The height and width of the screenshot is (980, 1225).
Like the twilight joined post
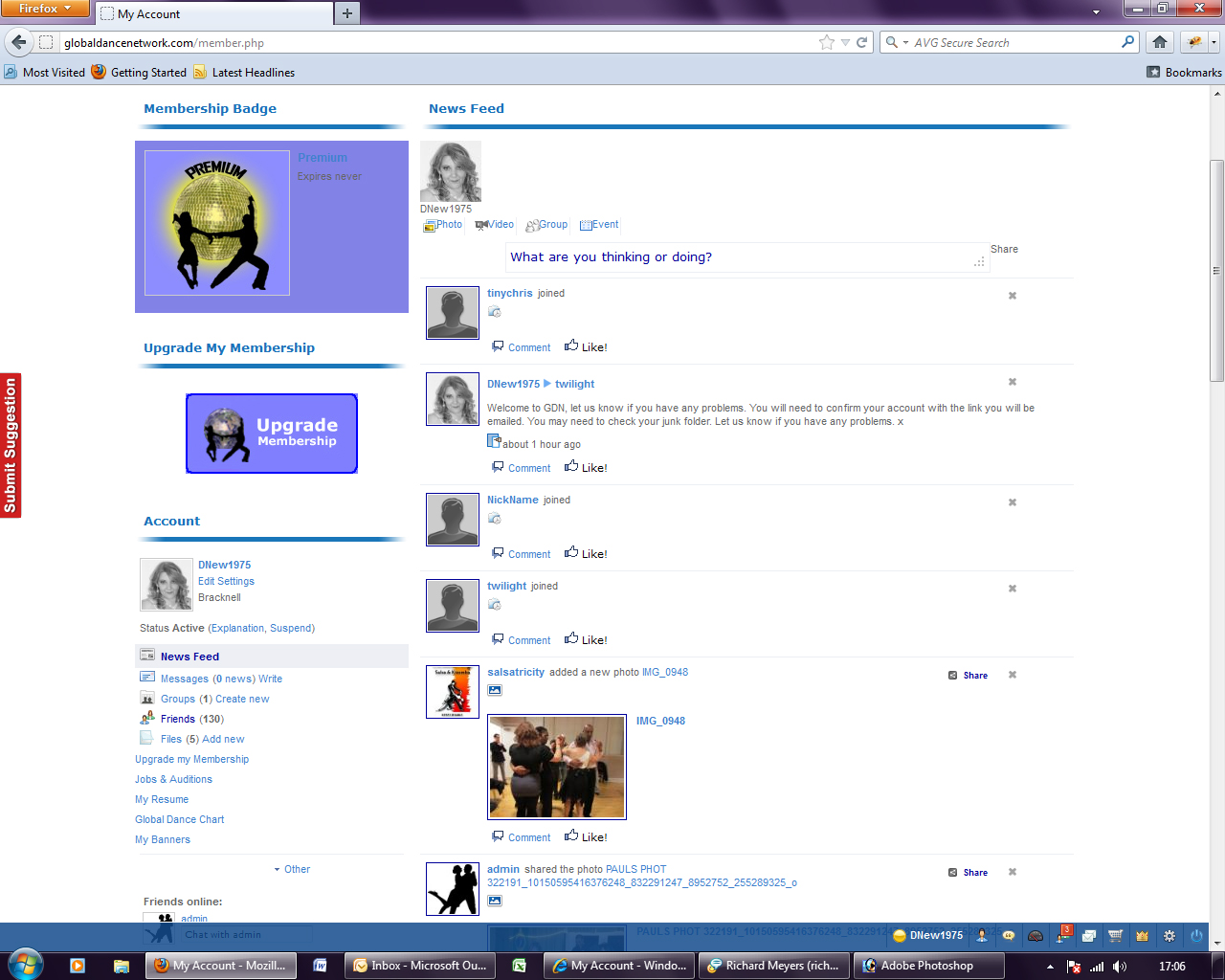(586, 639)
